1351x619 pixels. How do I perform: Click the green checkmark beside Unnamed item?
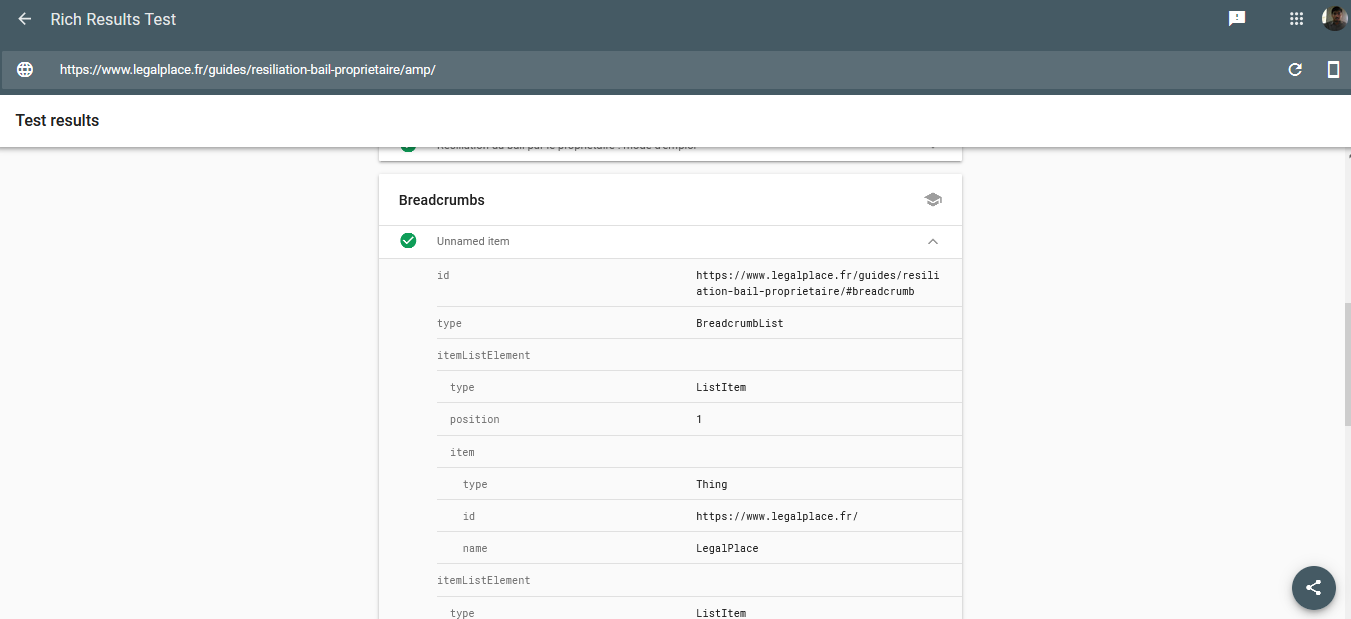(408, 241)
